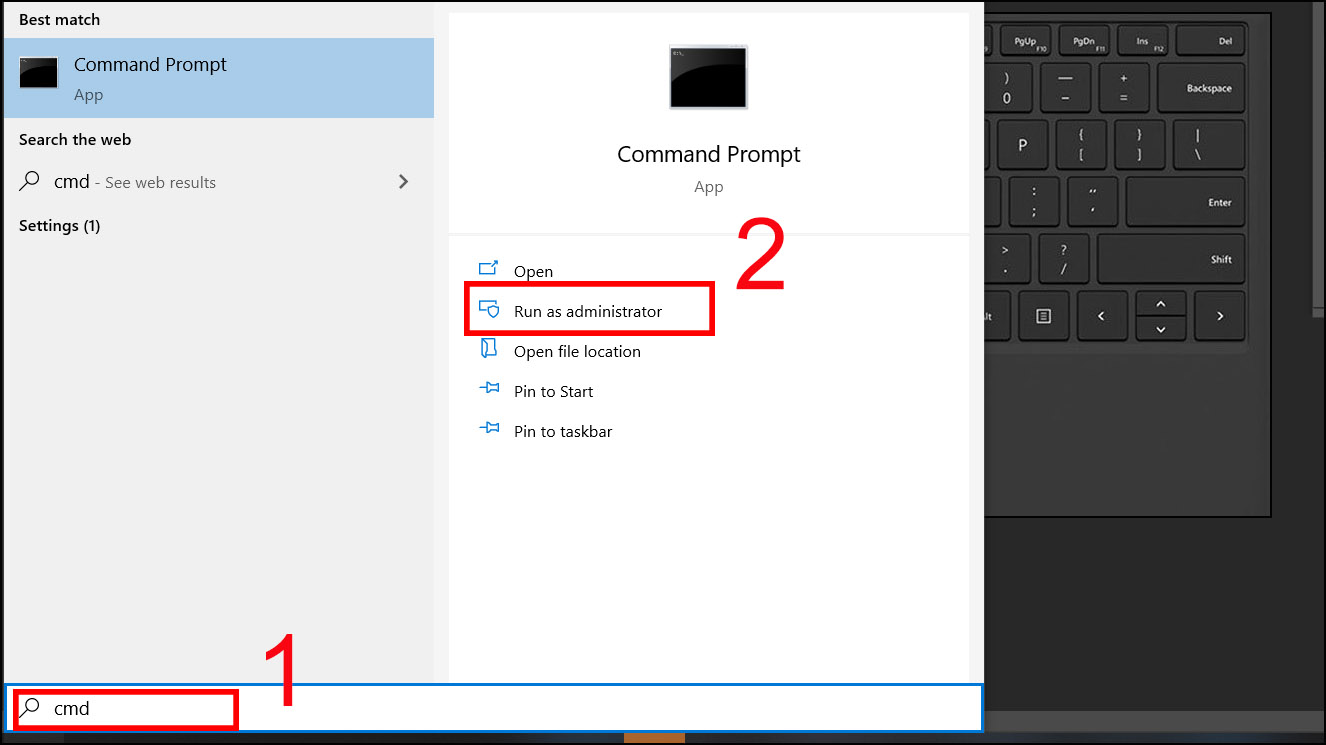Click the menu key icon on keyboard image

[1043, 316]
